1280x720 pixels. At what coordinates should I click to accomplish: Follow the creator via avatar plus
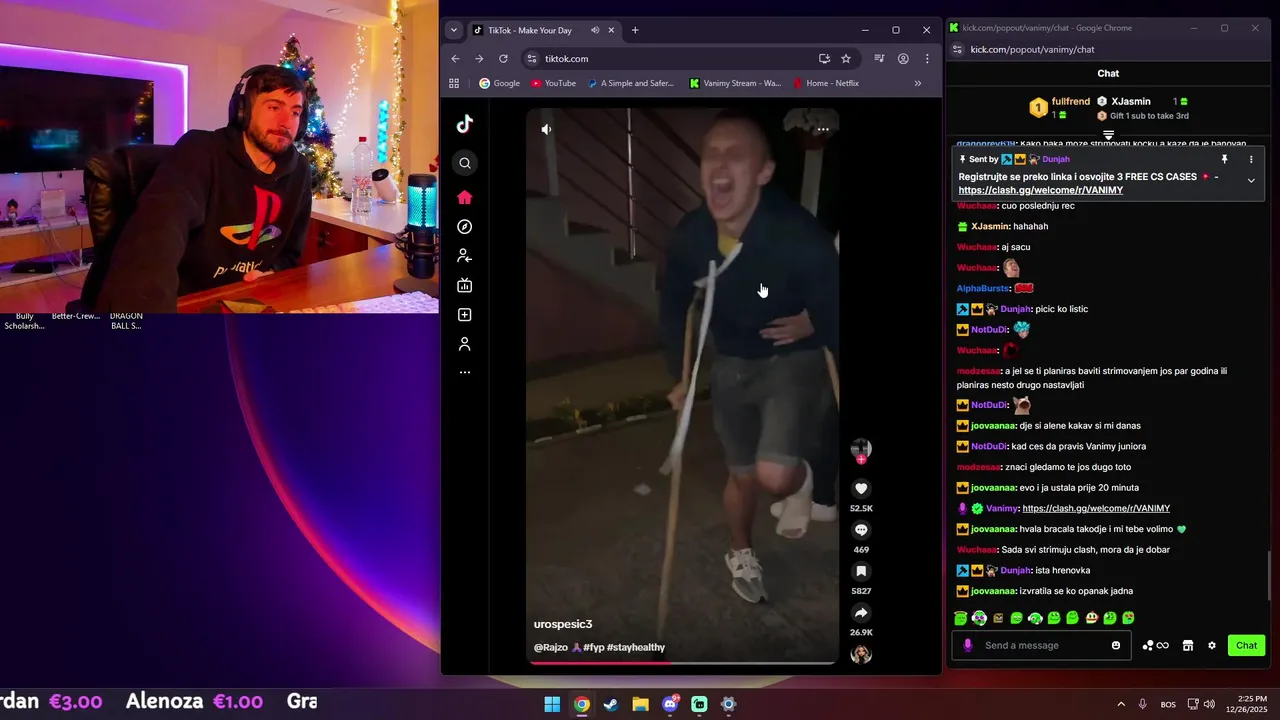(x=861, y=459)
